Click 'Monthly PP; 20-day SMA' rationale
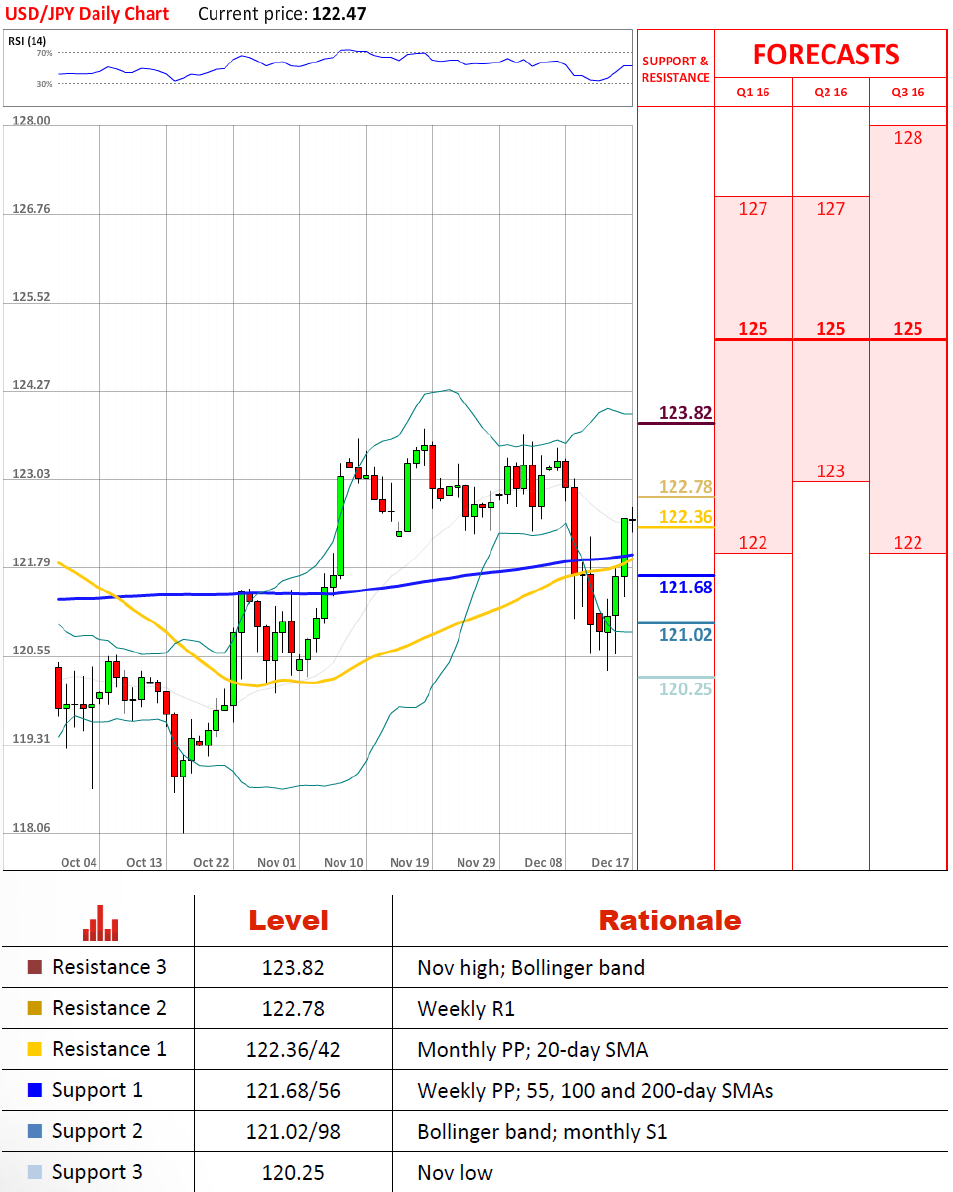This screenshot has width=953, height=1192. tap(533, 1050)
